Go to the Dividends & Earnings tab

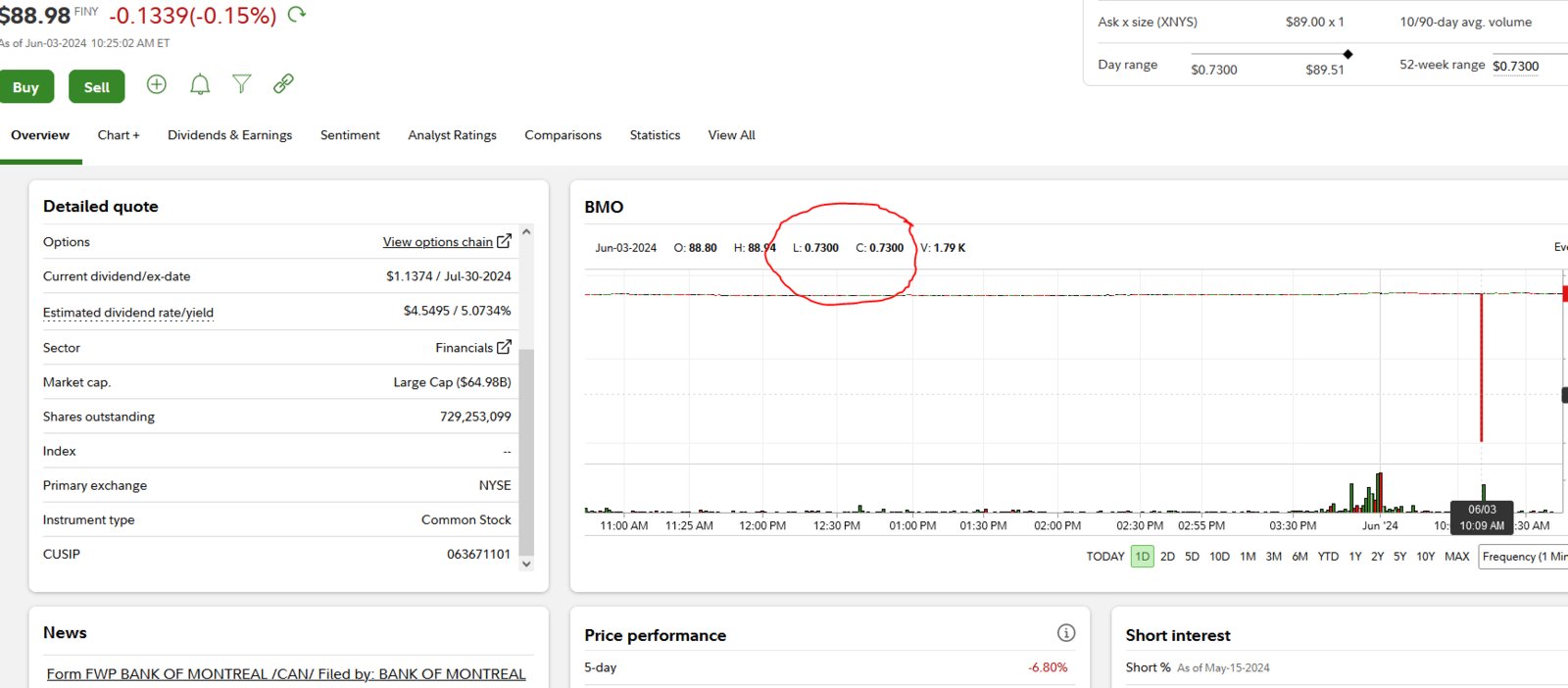229,135
